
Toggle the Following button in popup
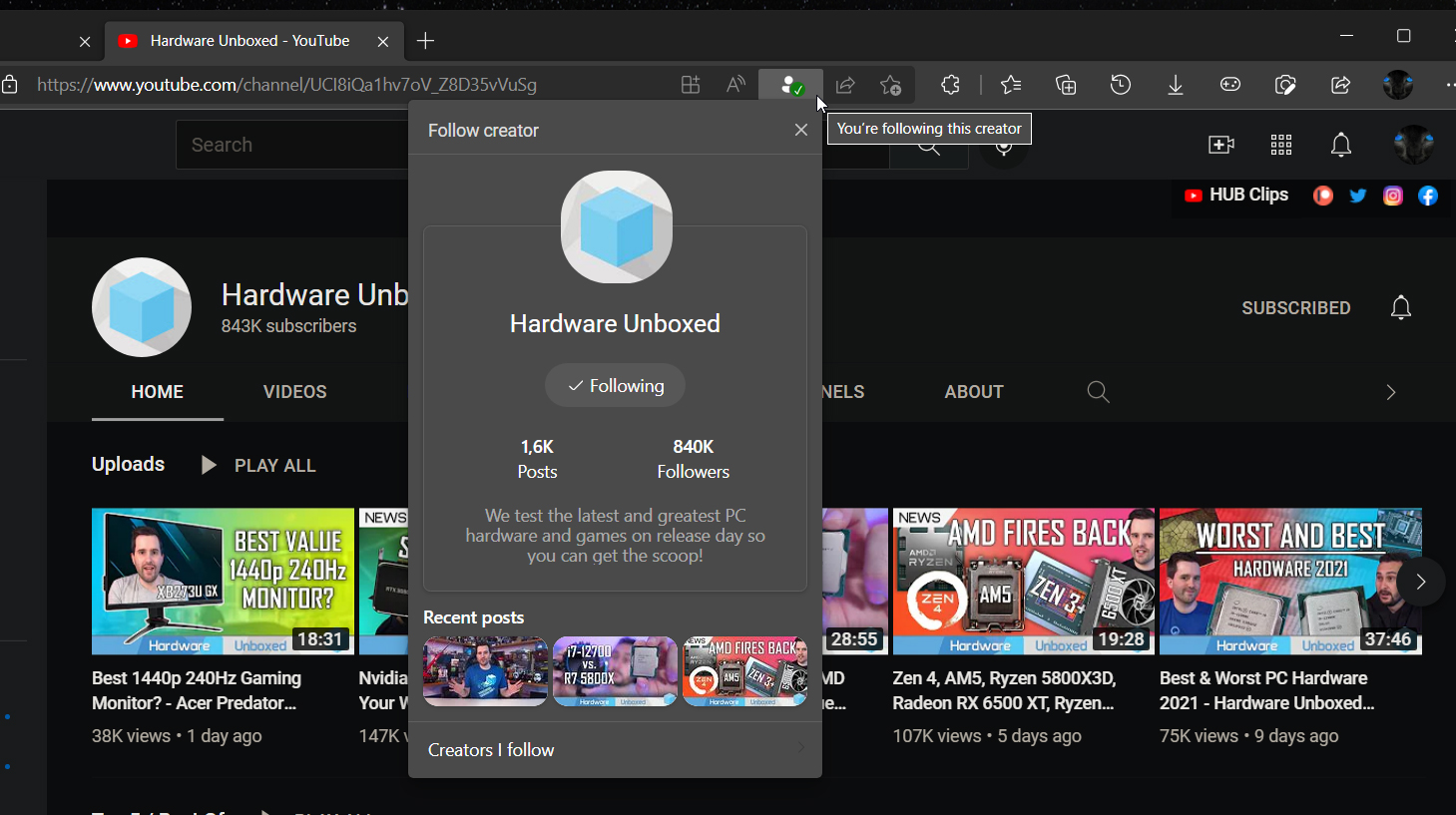coord(615,386)
